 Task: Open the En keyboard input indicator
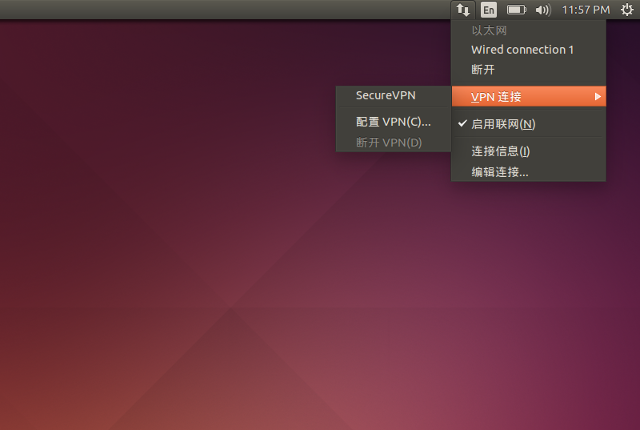tap(489, 10)
